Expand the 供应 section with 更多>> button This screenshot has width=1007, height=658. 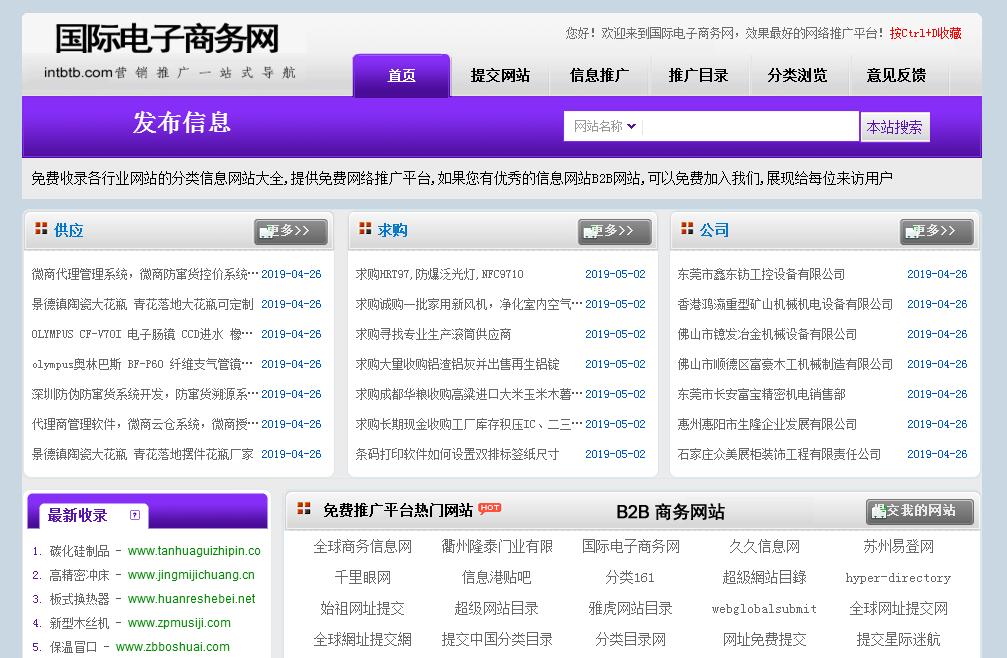(290, 231)
